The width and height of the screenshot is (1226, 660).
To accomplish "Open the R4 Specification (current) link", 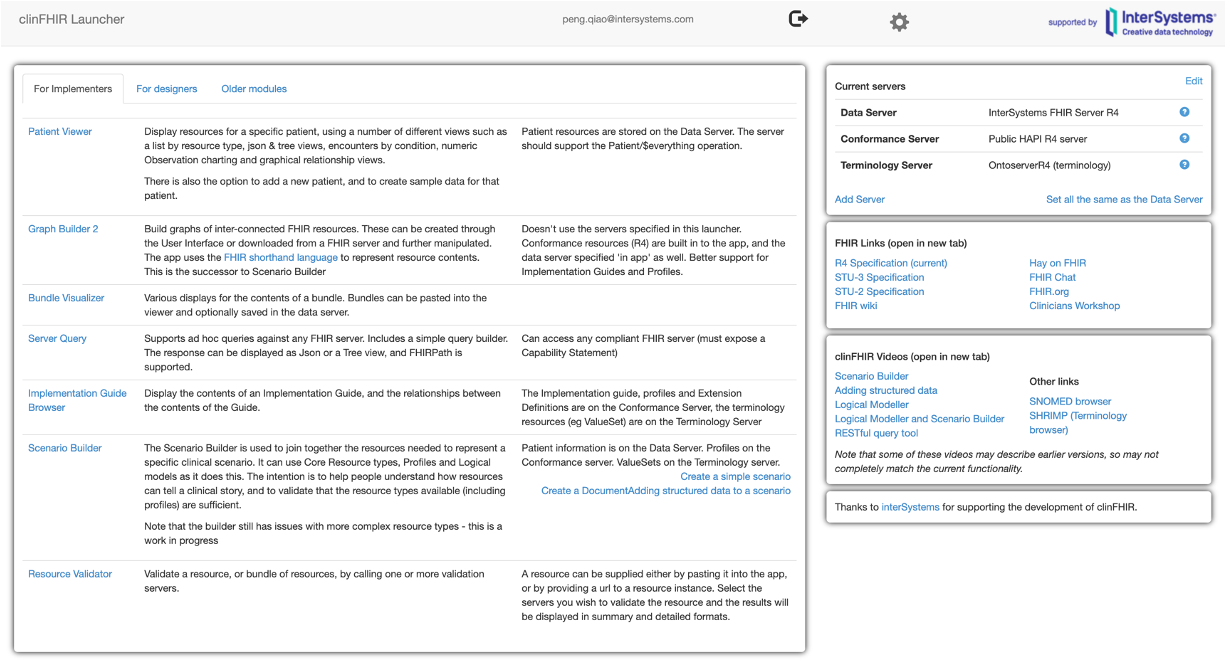I will click(x=891, y=264).
